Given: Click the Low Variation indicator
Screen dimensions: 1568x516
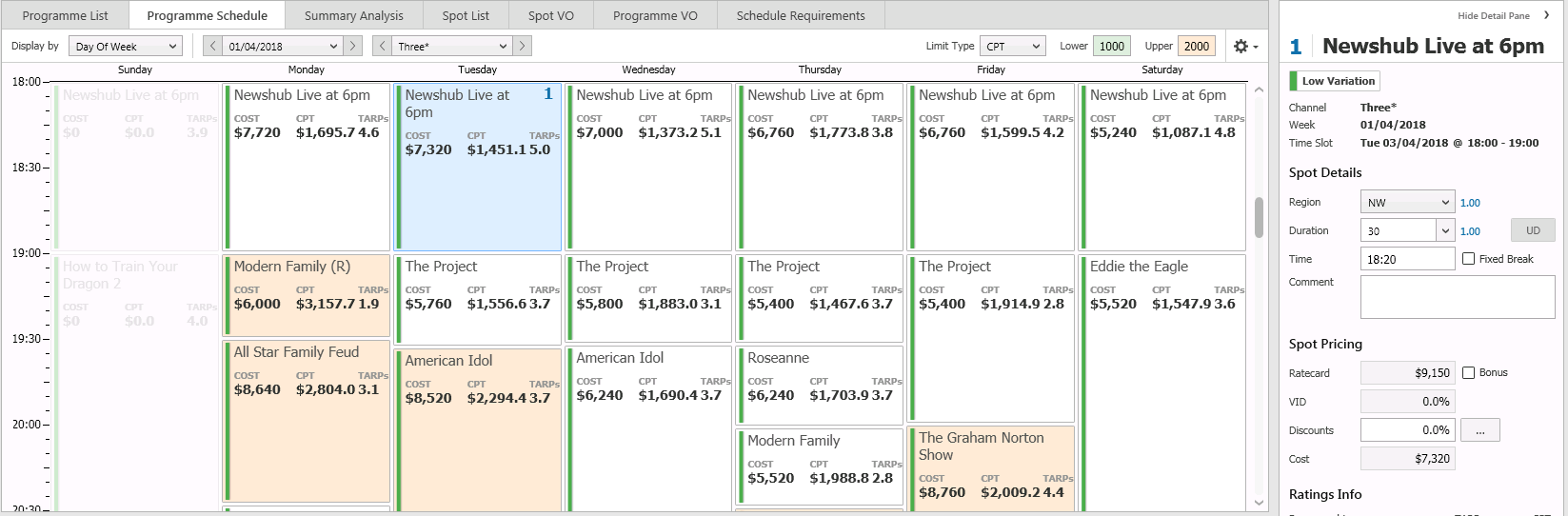Looking at the screenshot, I should [x=1335, y=81].
